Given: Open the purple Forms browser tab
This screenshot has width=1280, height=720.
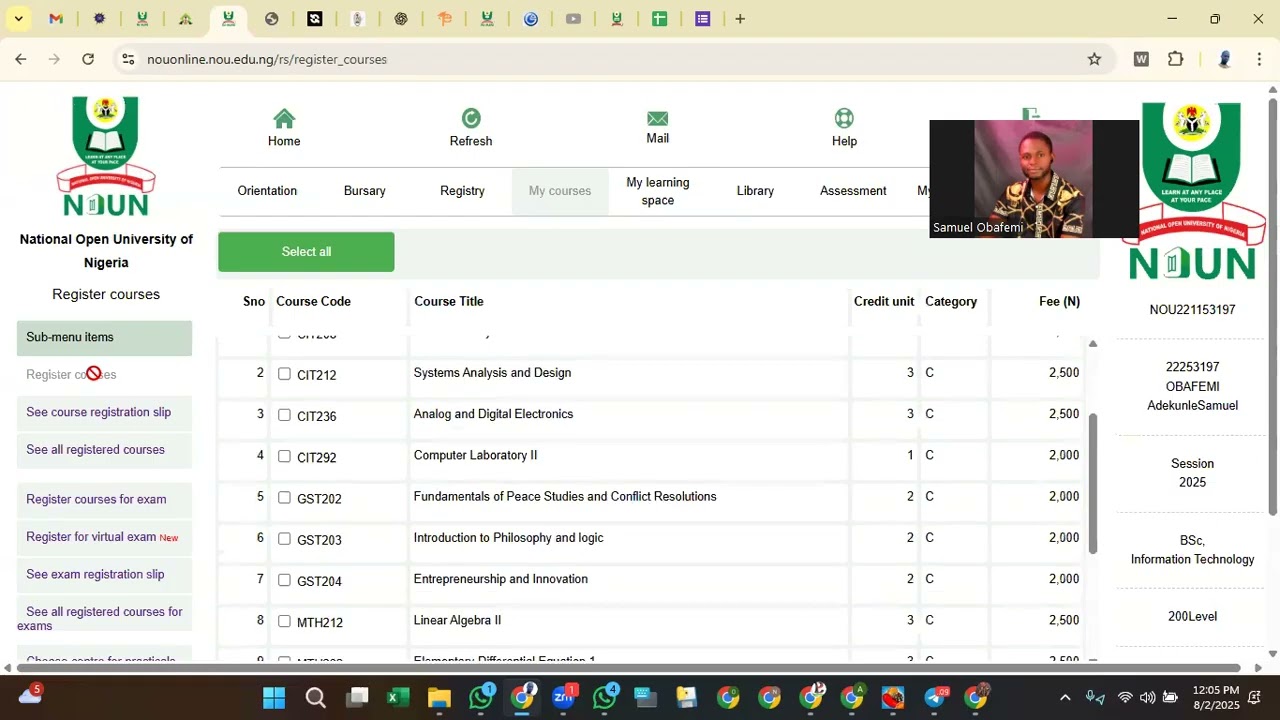Looking at the screenshot, I should click(x=703, y=19).
